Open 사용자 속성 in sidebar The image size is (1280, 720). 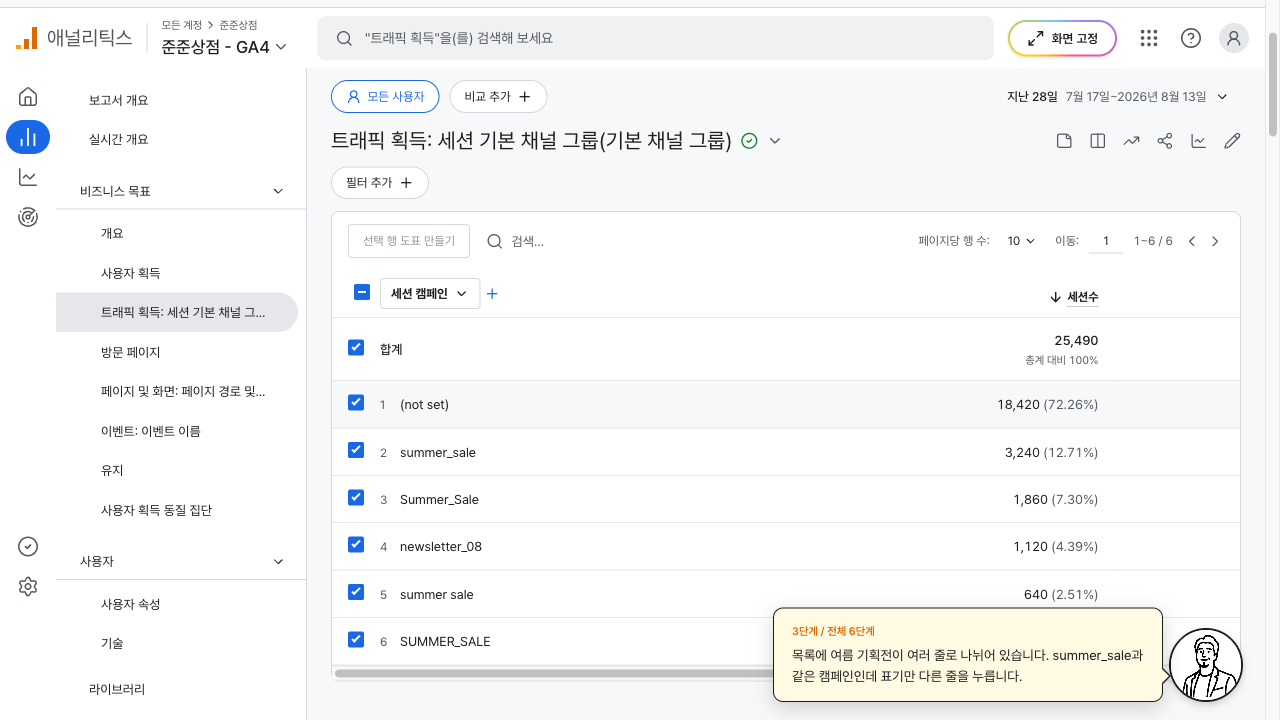coord(130,604)
